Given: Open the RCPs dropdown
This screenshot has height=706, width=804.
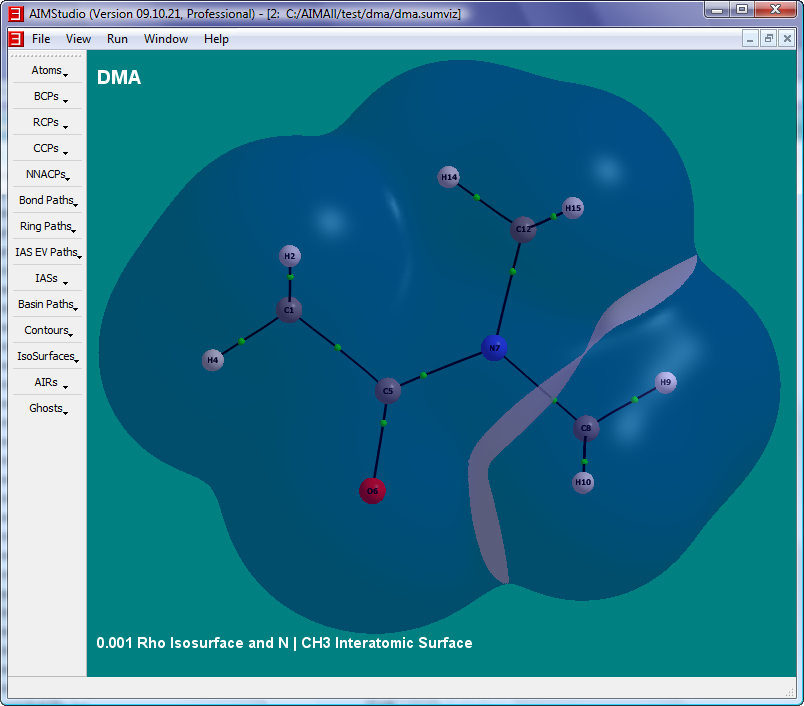Looking at the screenshot, I should (x=46, y=123).
